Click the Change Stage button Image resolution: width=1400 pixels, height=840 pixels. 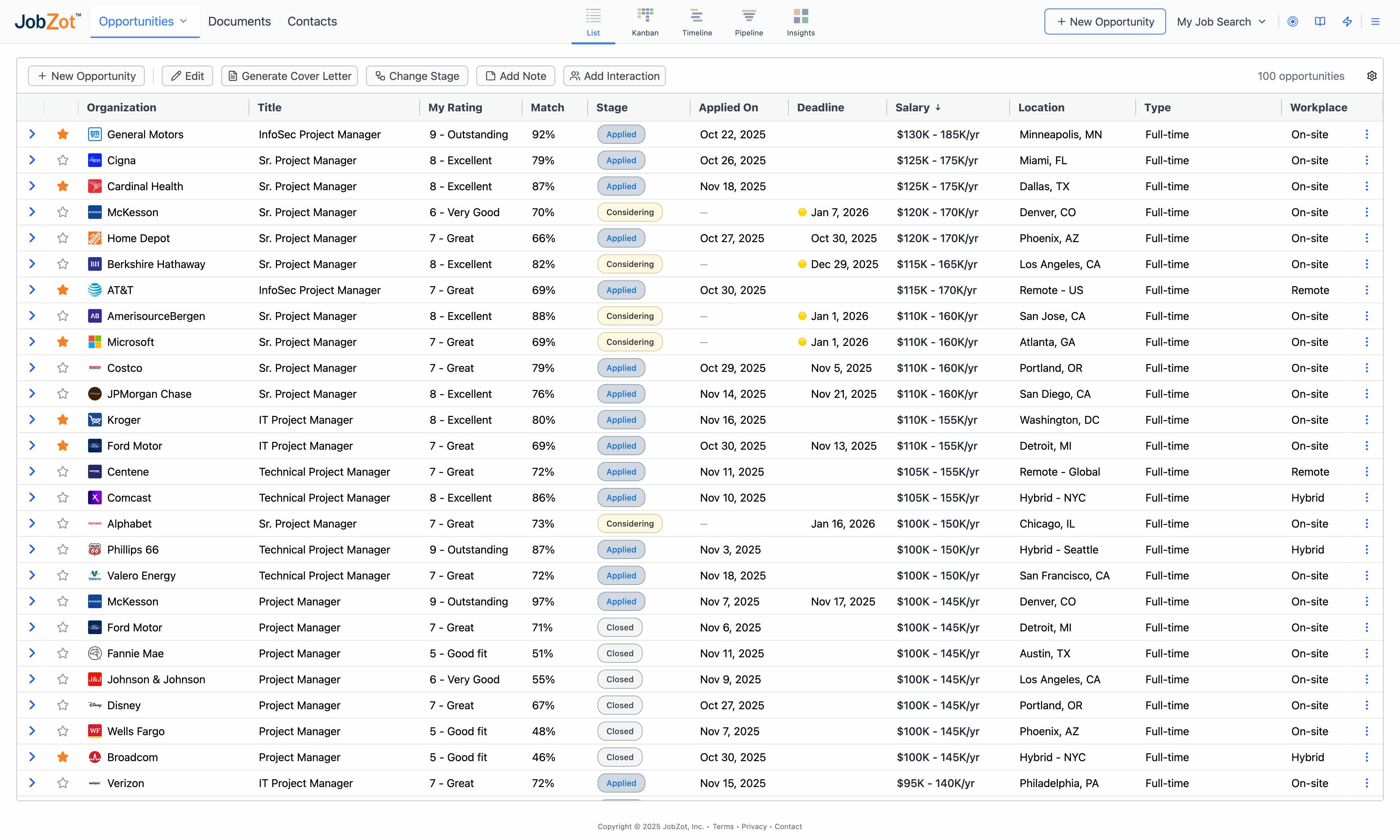(x=417, y=76)
